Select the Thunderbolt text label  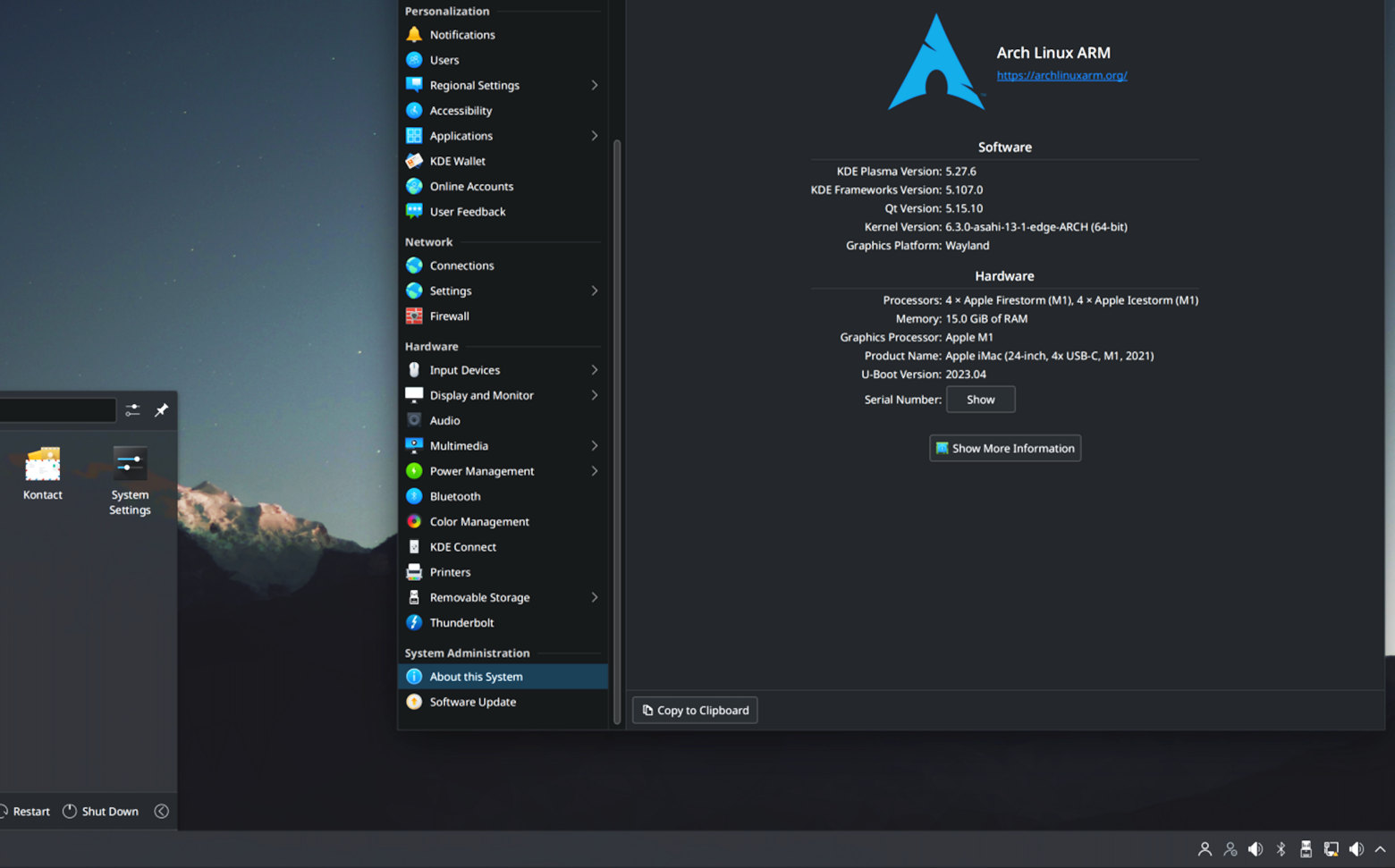461,623
